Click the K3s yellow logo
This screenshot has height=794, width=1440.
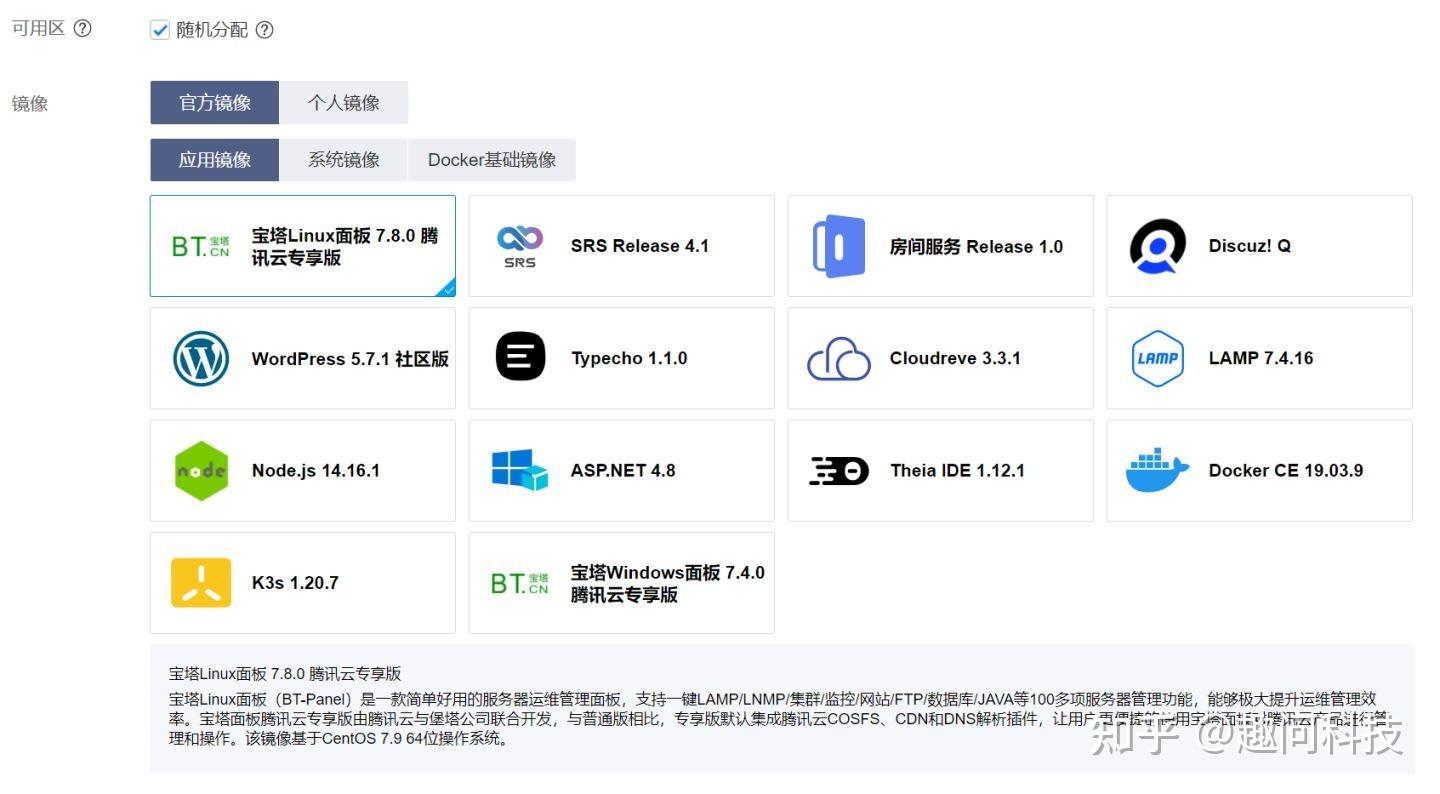coord(201,582)
